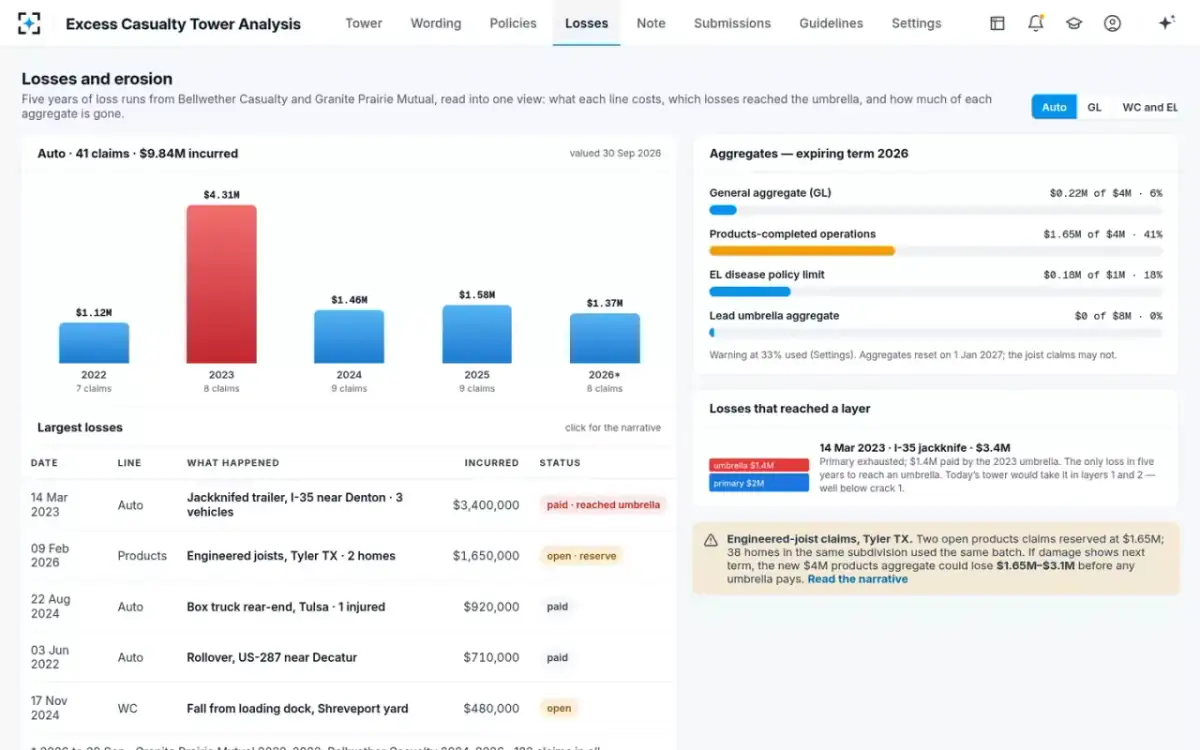This screenshot has height=750, width=1200.
Task: Open the layout panel icon
Action: tap(997, 23)
